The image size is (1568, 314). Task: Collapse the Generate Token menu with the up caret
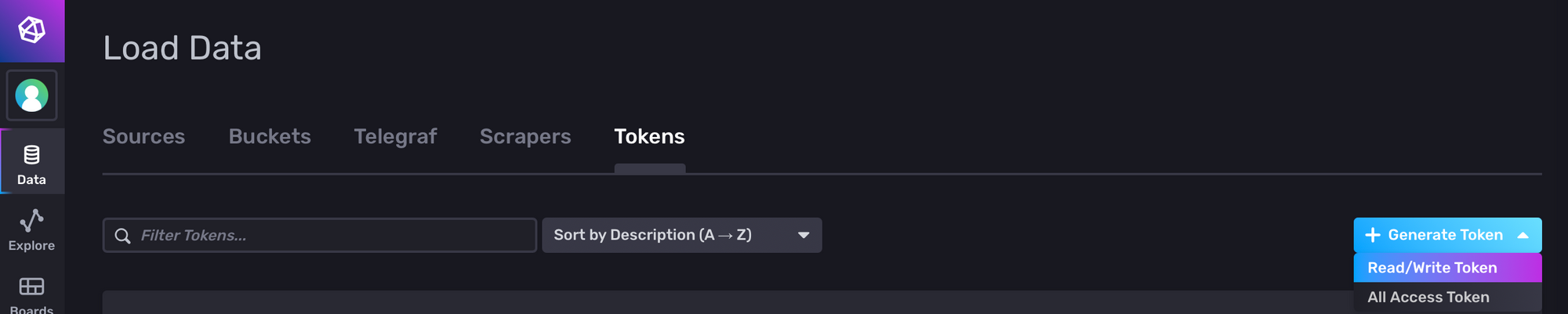pos(1523,235)
